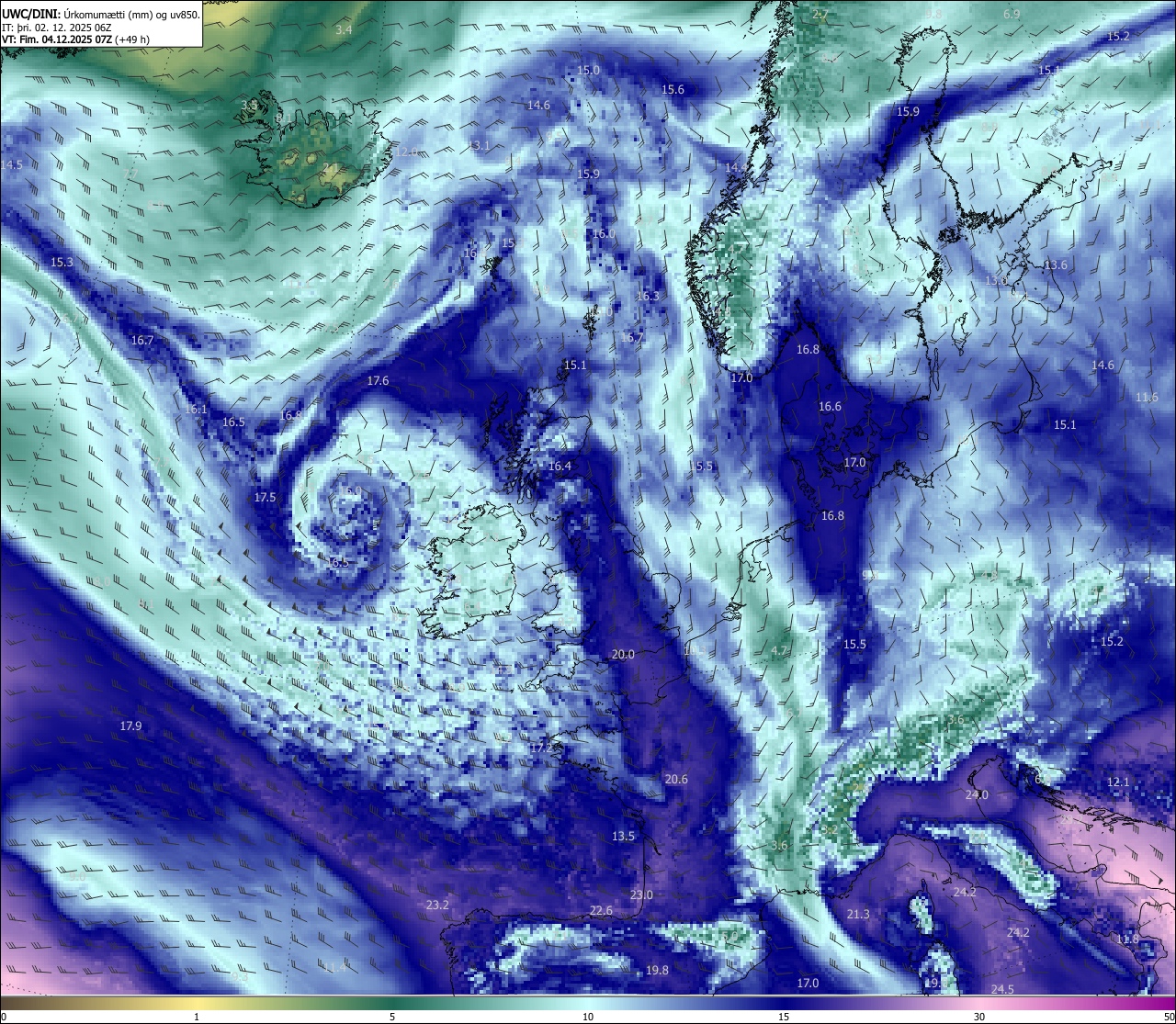Click the 30 tick label on the color scale

[979, 1017]
